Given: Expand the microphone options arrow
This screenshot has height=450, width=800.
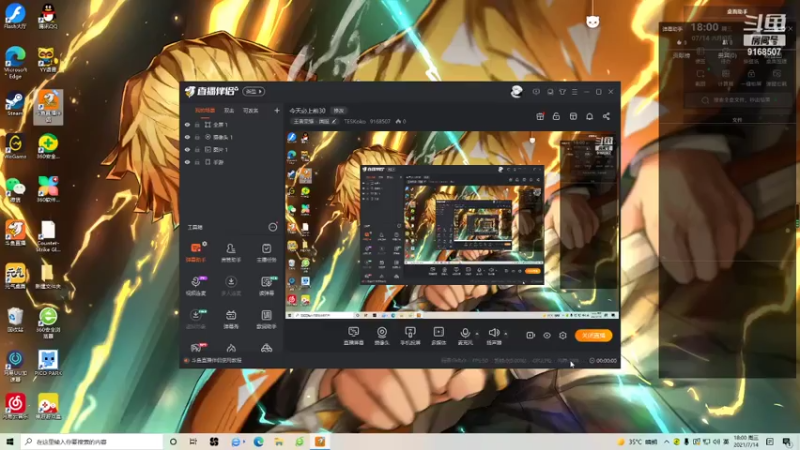Looking at the screenshot, I should pyautogui.click(x=477, y=334).
